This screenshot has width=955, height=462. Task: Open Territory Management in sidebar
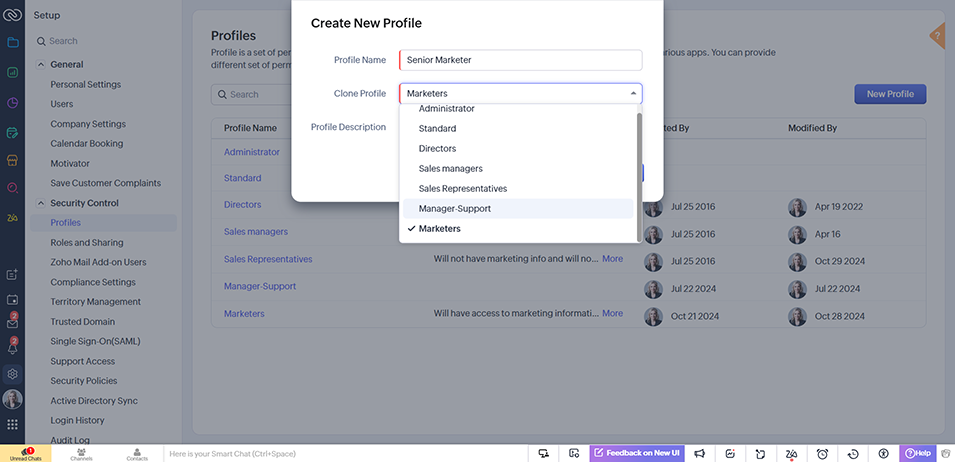coord(95,302)
